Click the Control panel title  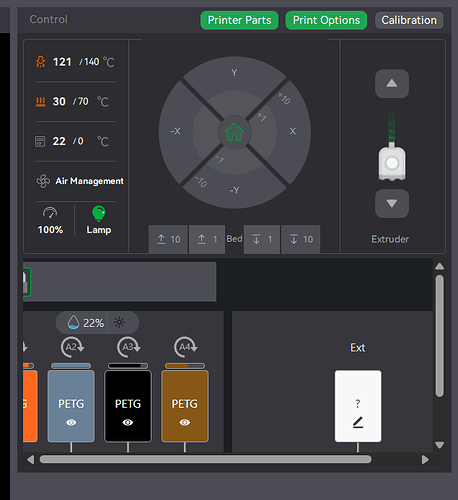(49, 19)
